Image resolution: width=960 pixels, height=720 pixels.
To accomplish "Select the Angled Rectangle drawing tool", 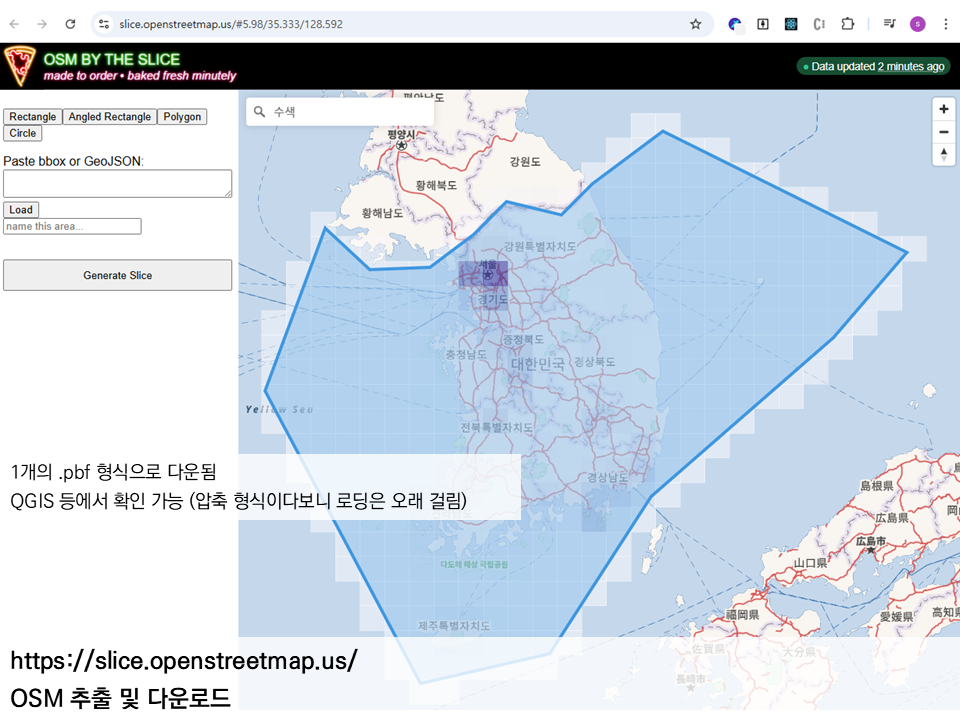I will (x=110, y=116).
